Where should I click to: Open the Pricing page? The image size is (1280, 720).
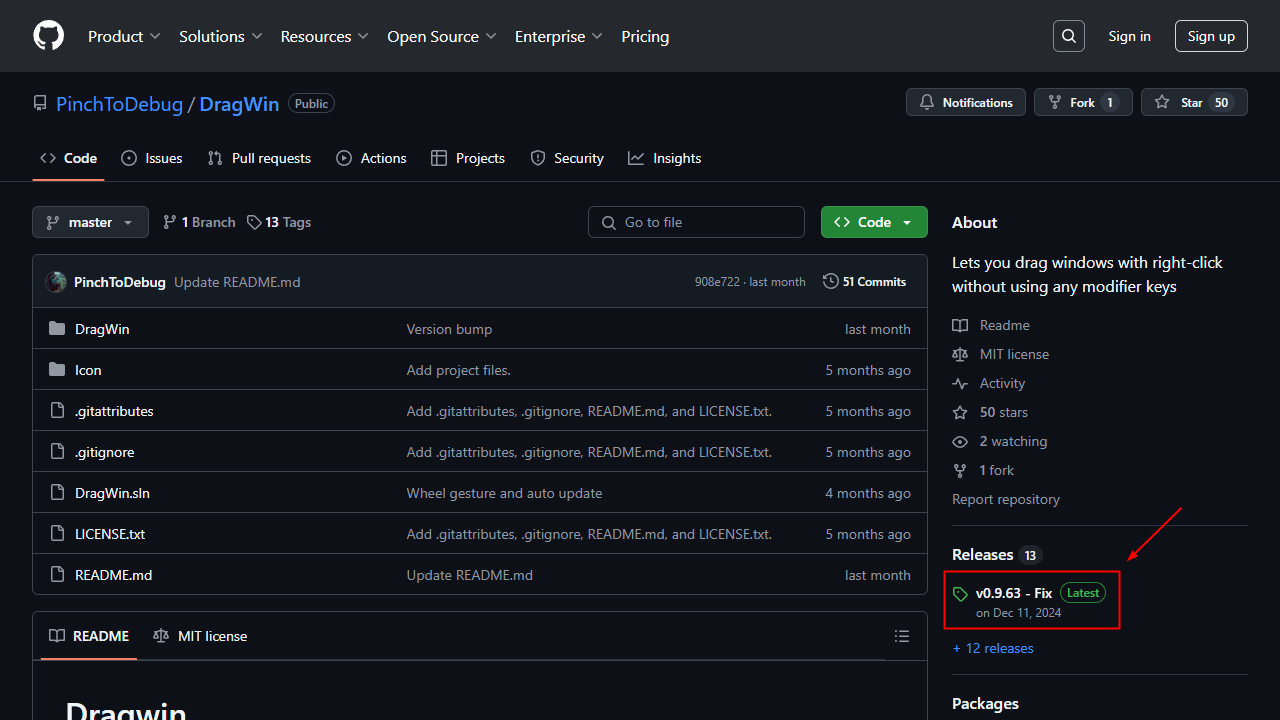coord(645,36)
